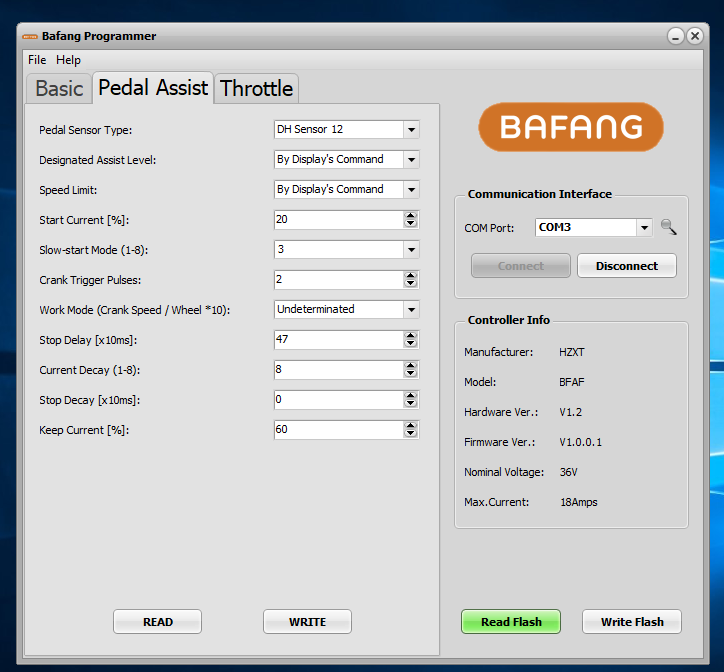Decrease Keep Current spinner value
Viewport: 724px width, 672px height.
[x=410, y=434]
